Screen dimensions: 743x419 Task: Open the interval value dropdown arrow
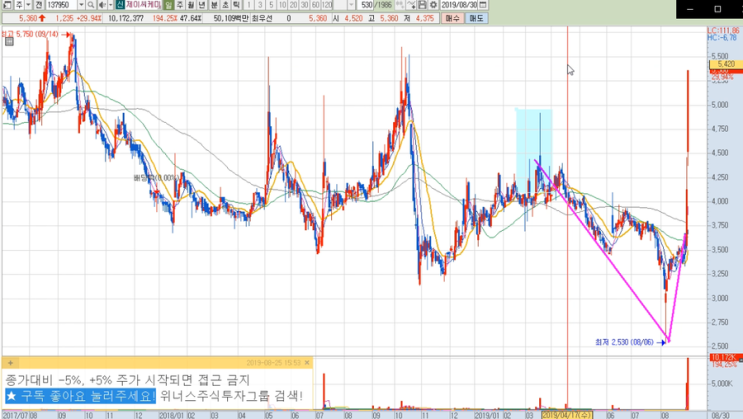(351, 5)
